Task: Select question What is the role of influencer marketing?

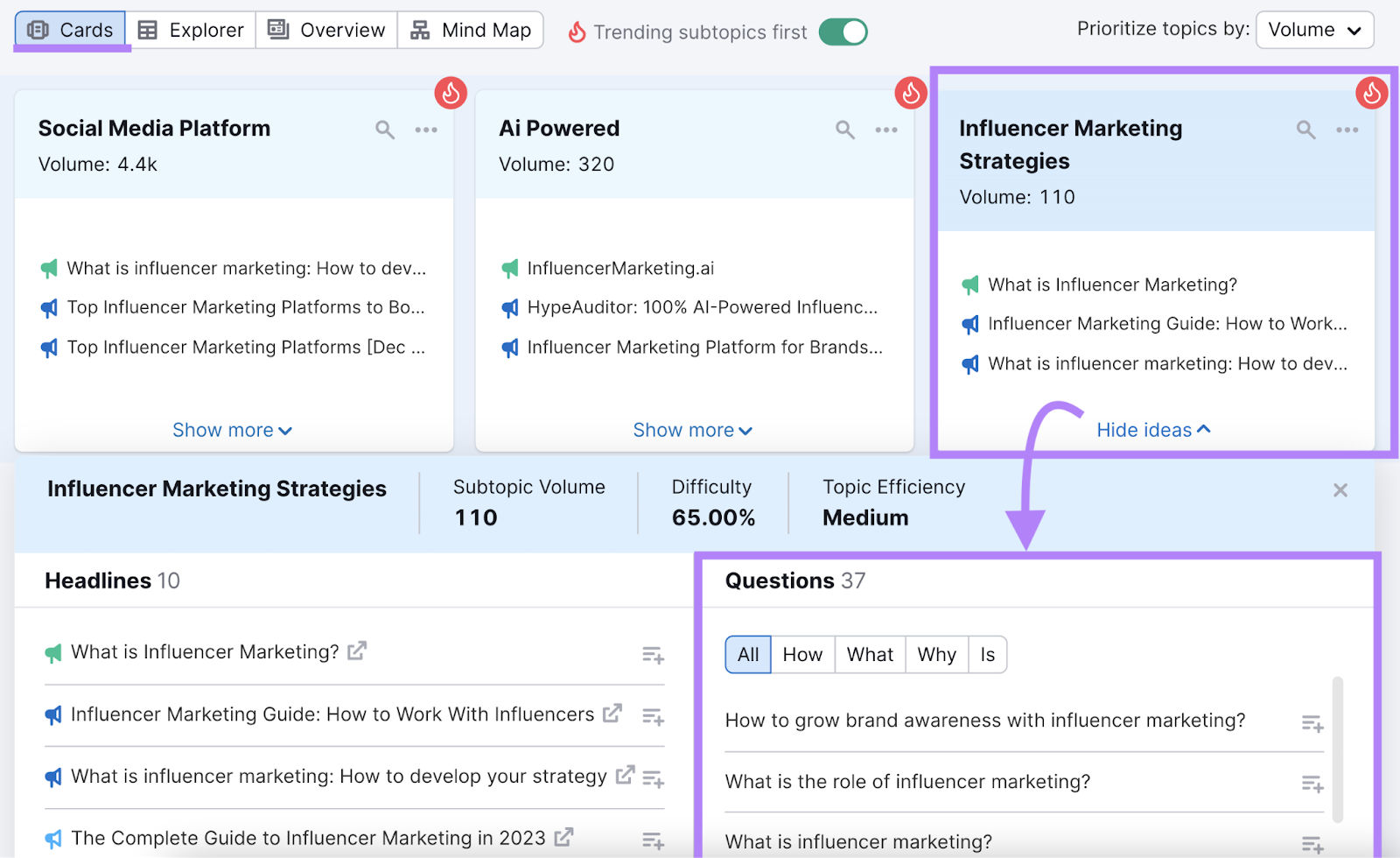Action: click(907, 782)
